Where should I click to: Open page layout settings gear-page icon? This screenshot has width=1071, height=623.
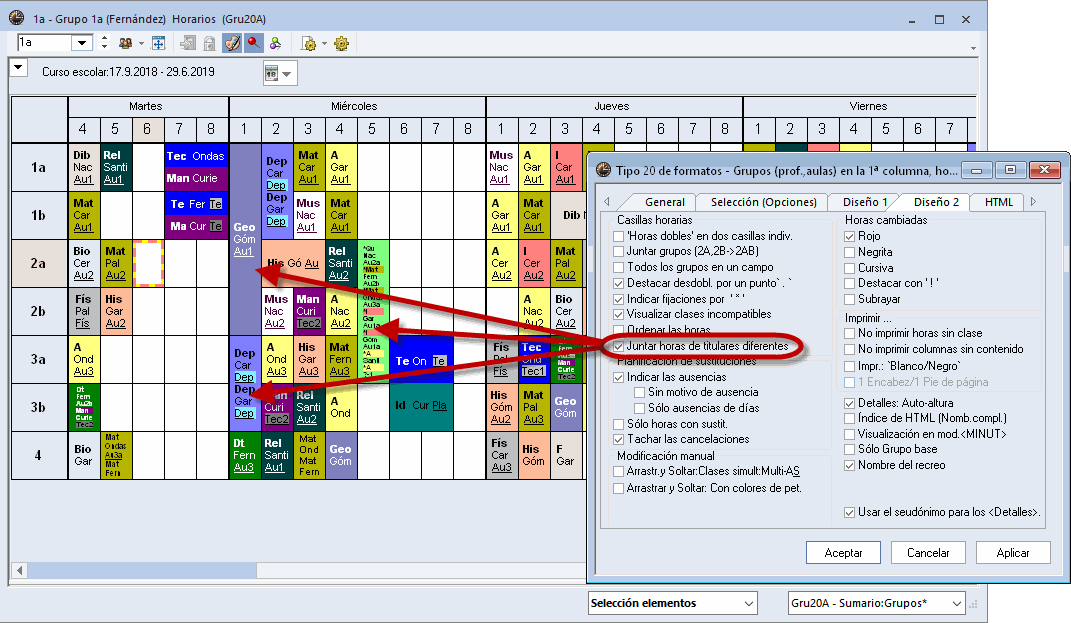click(309, 44)
